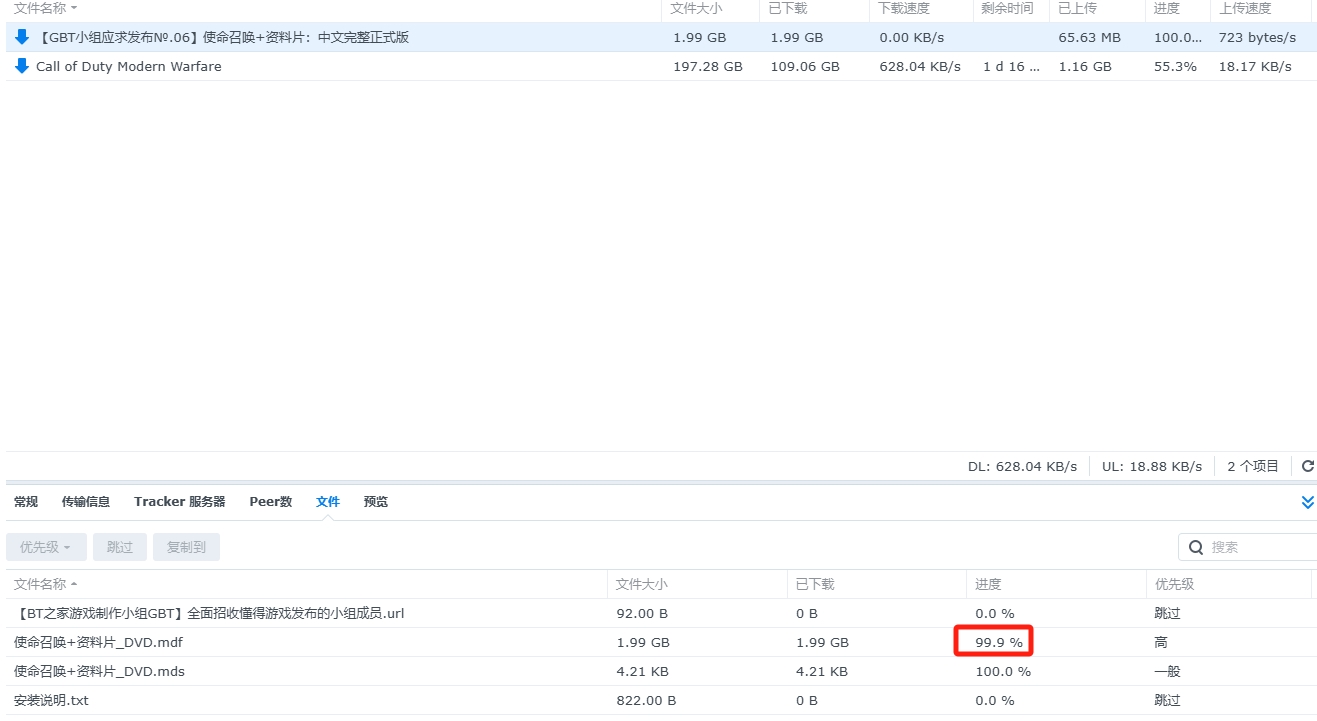Click the 109.06 GB downloaded cell
The height and width of the screenshot is (721, 1317).
click(x=806, y=66)
